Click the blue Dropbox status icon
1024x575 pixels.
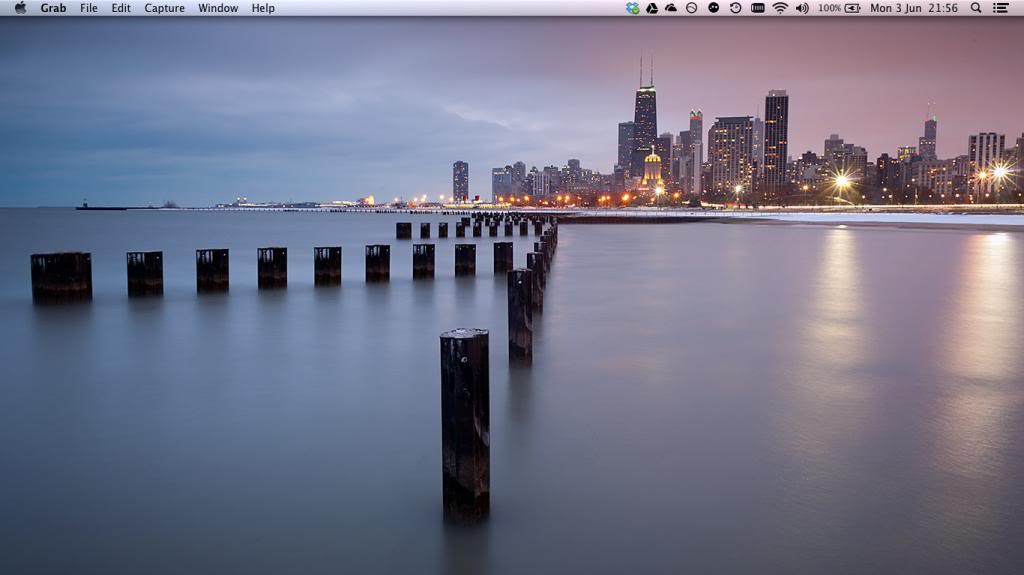[x=632, y=8]
